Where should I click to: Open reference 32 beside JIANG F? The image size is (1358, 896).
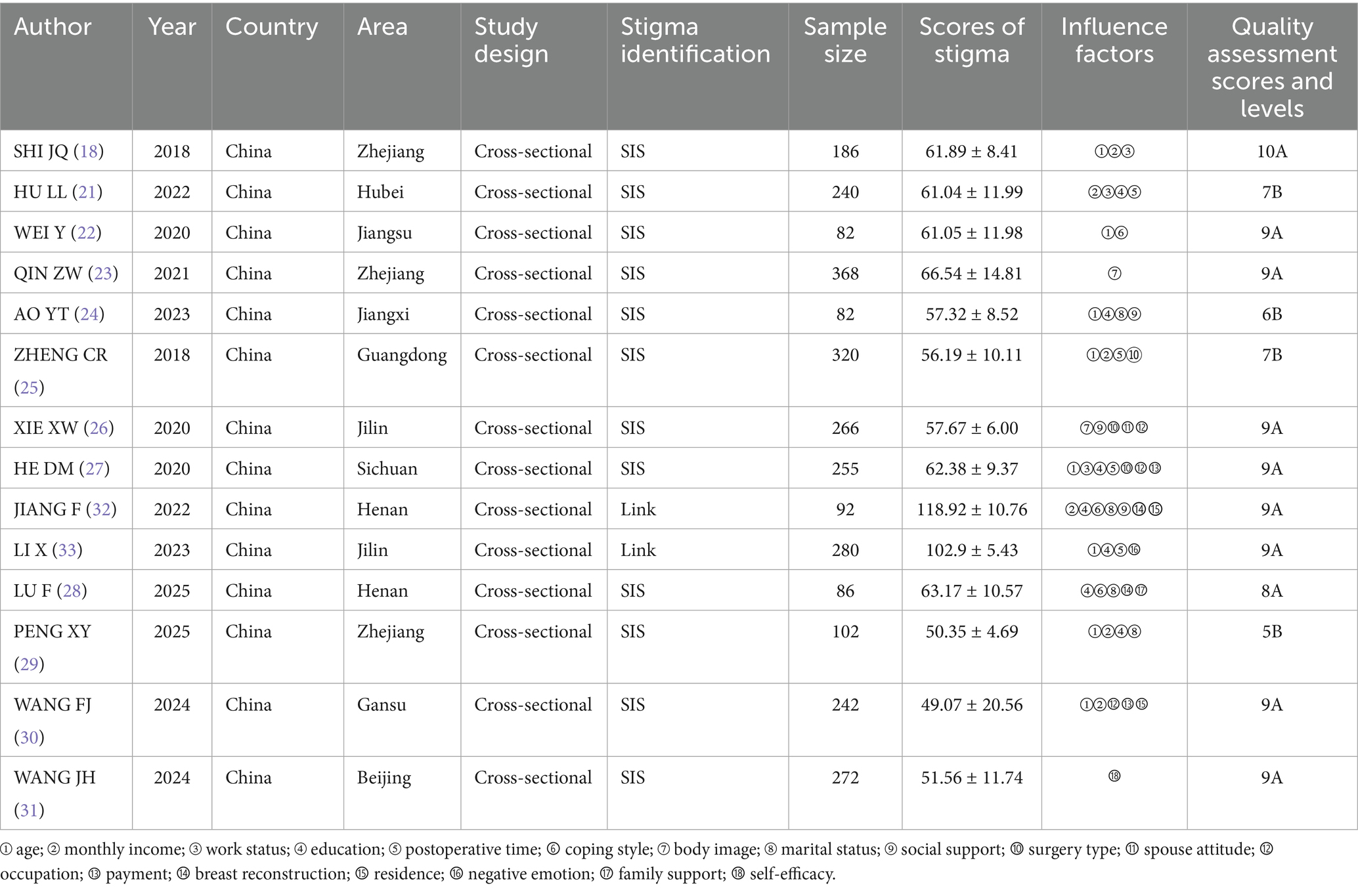[x=101, y=509]
